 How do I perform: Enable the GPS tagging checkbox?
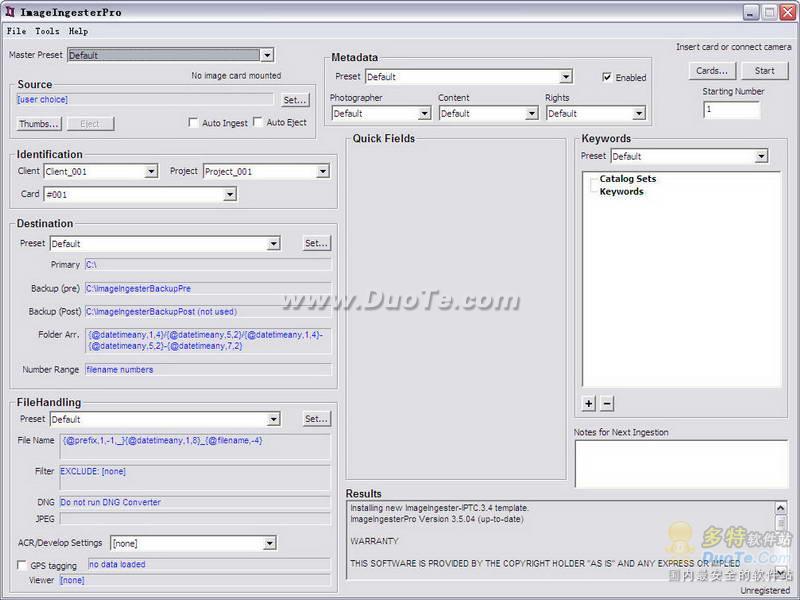(22, 565)
